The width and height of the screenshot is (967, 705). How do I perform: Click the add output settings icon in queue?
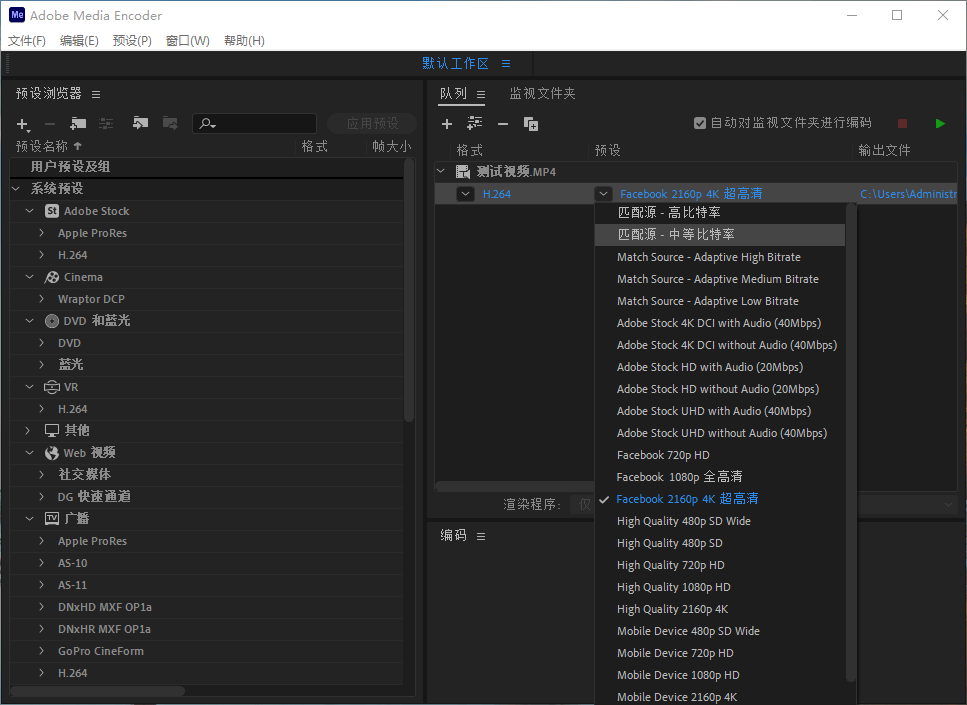point(474,123)
